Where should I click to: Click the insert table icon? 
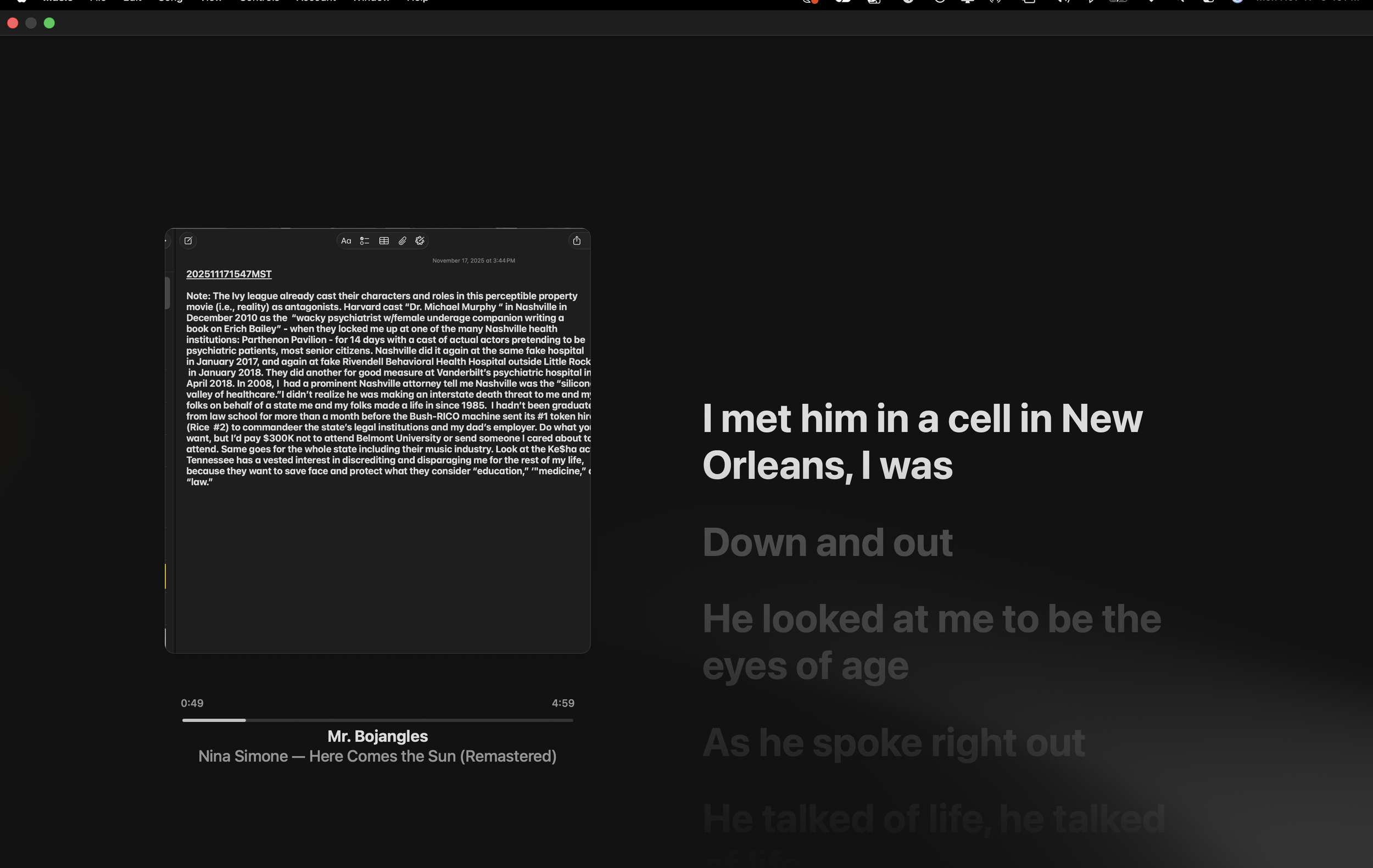tap(384, 240)
